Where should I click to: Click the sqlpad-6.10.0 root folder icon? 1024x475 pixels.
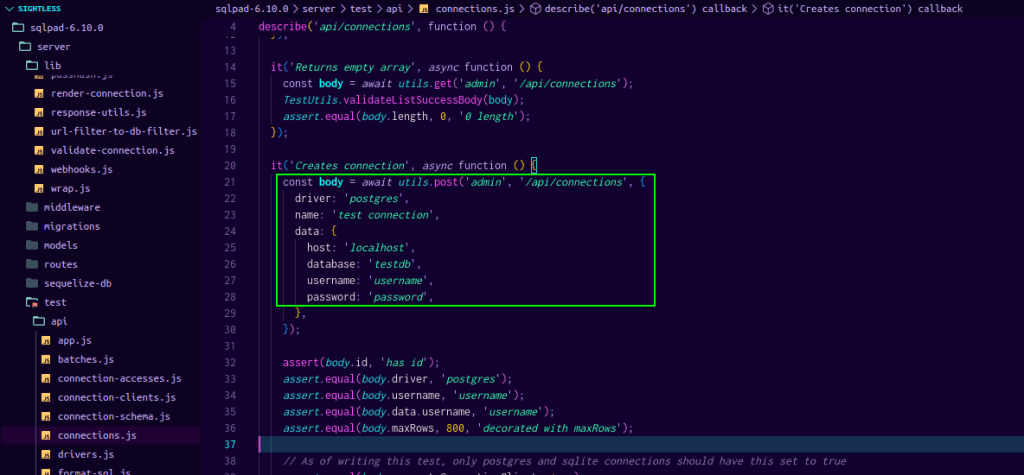[x=18, y=27]
